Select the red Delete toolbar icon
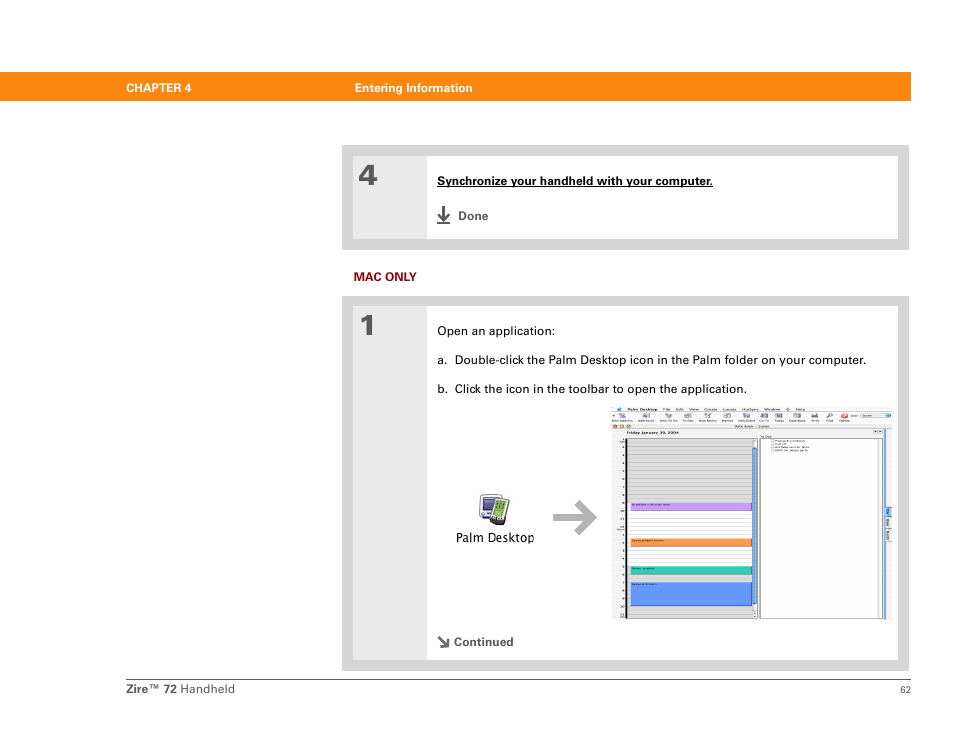 (x=844, y=416)
